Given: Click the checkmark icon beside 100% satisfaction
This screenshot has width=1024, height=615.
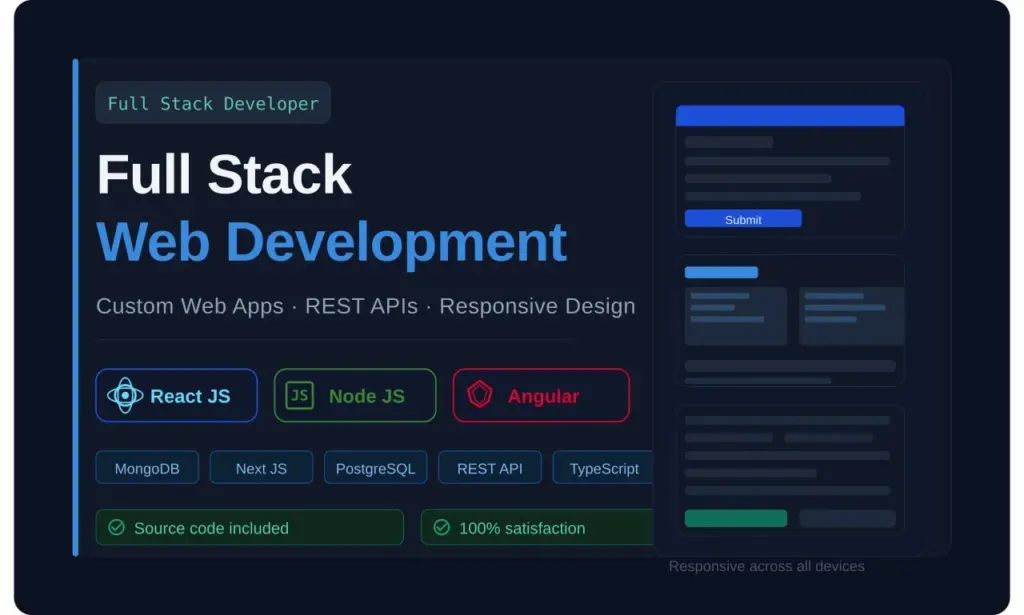Looking at the screenshot, I should pyautogui.click(x=441, y=528).
